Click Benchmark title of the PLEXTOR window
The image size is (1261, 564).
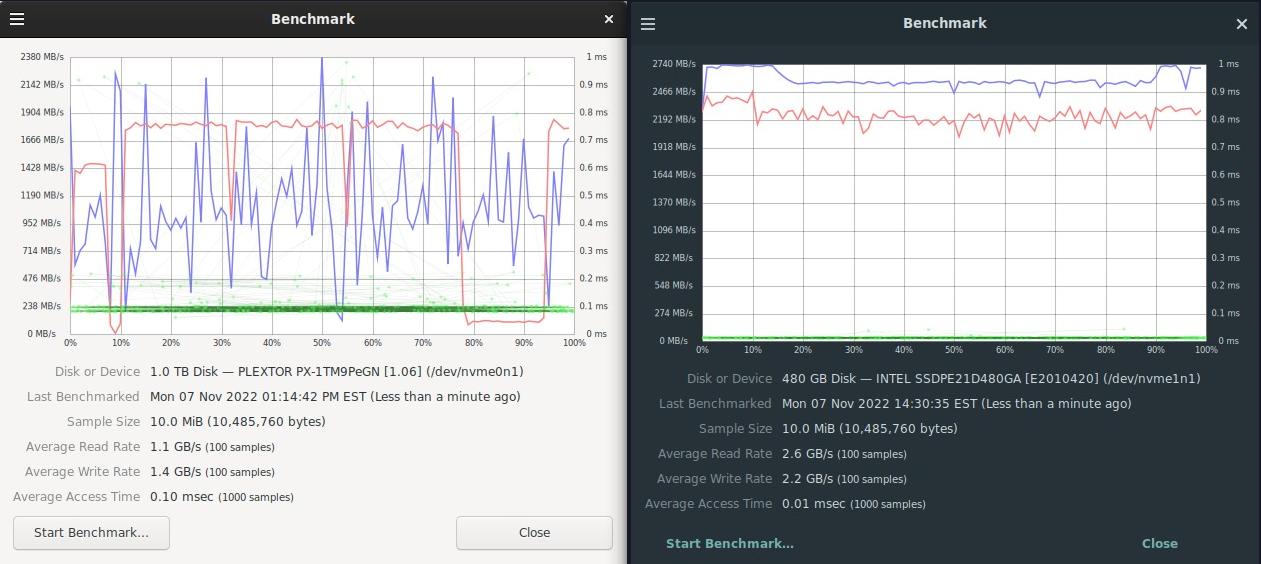[x=313, y=19]
